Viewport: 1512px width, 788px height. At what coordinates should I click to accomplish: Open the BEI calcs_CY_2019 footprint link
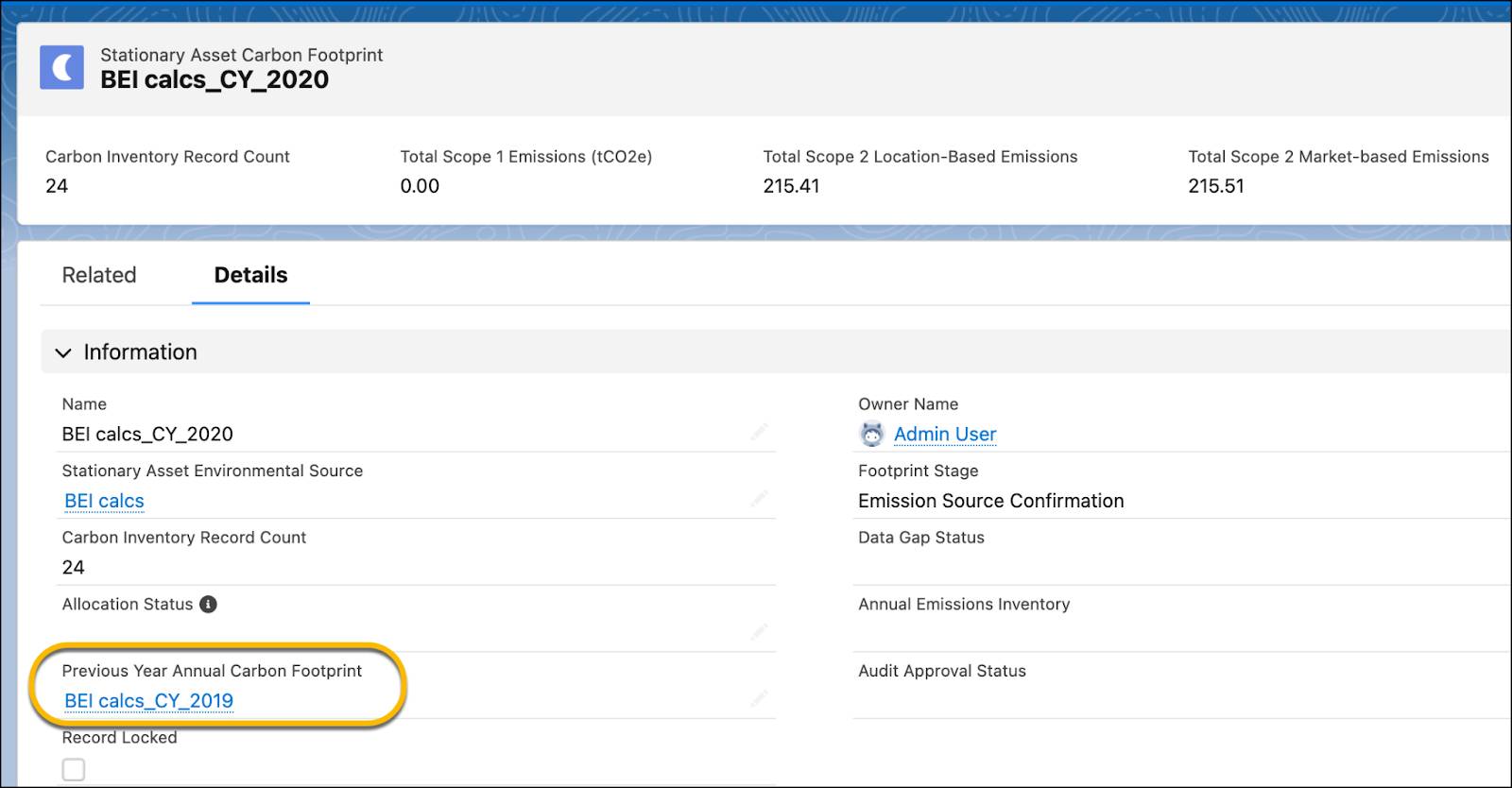[x=148, y=701]
